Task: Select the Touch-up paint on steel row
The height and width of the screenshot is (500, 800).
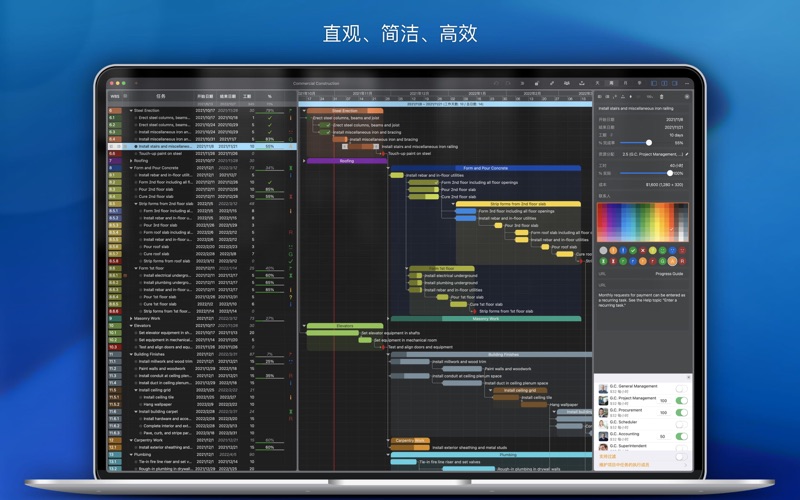Action: [x=202, y=154]
